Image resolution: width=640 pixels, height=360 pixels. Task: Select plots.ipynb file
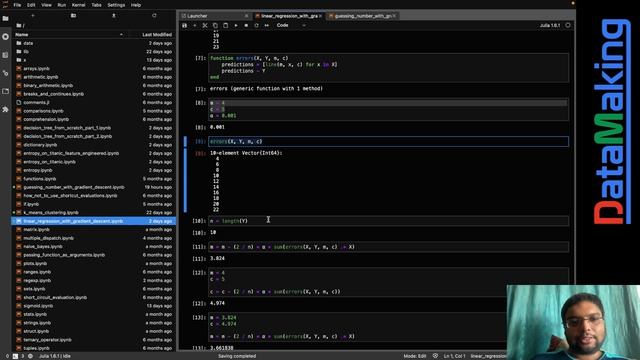pos(94,263)
